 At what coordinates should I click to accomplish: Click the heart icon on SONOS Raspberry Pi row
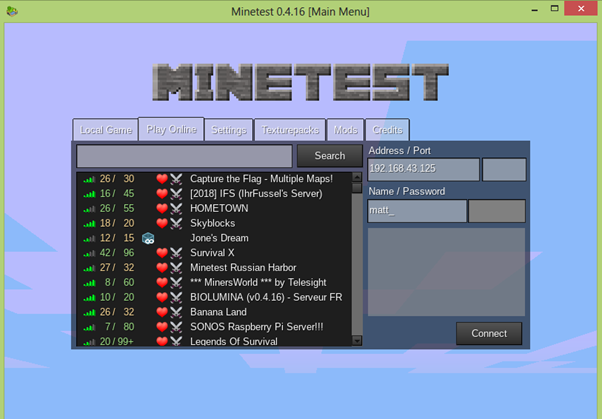pyautogui.click(x=162, y=327)
